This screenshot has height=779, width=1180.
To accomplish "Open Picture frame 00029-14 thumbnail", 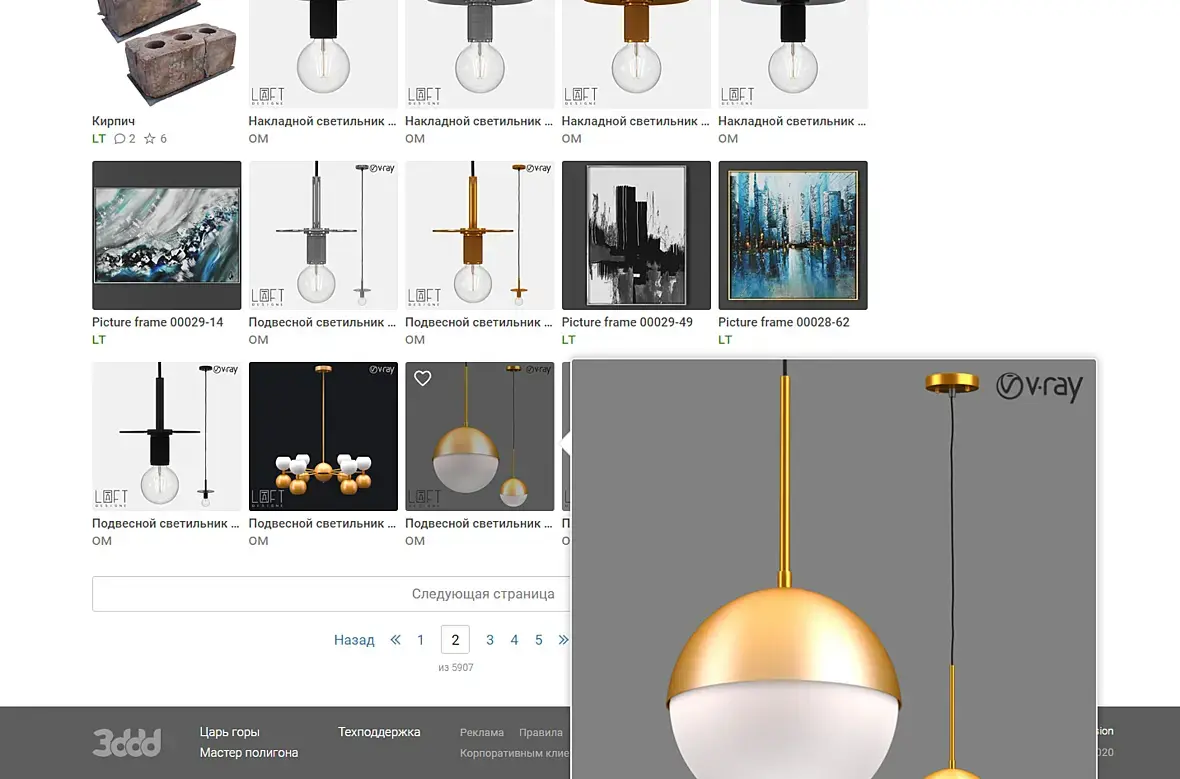I will point(166,235).
